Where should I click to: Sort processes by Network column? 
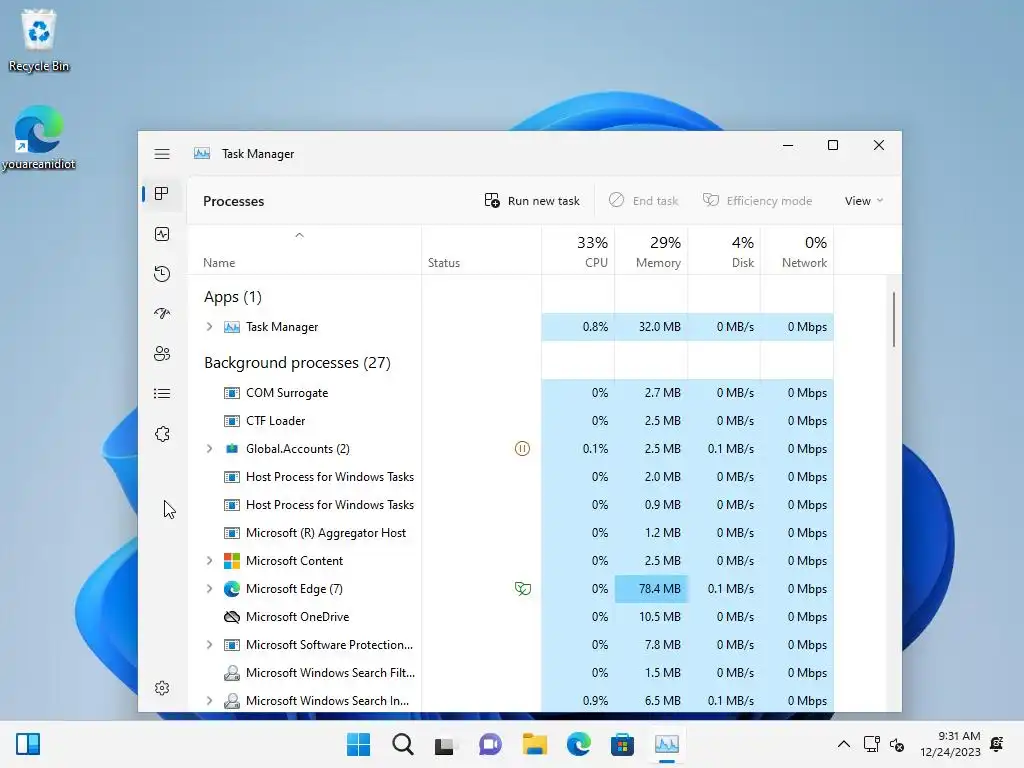pyautogui.click(x=797, y=250)
